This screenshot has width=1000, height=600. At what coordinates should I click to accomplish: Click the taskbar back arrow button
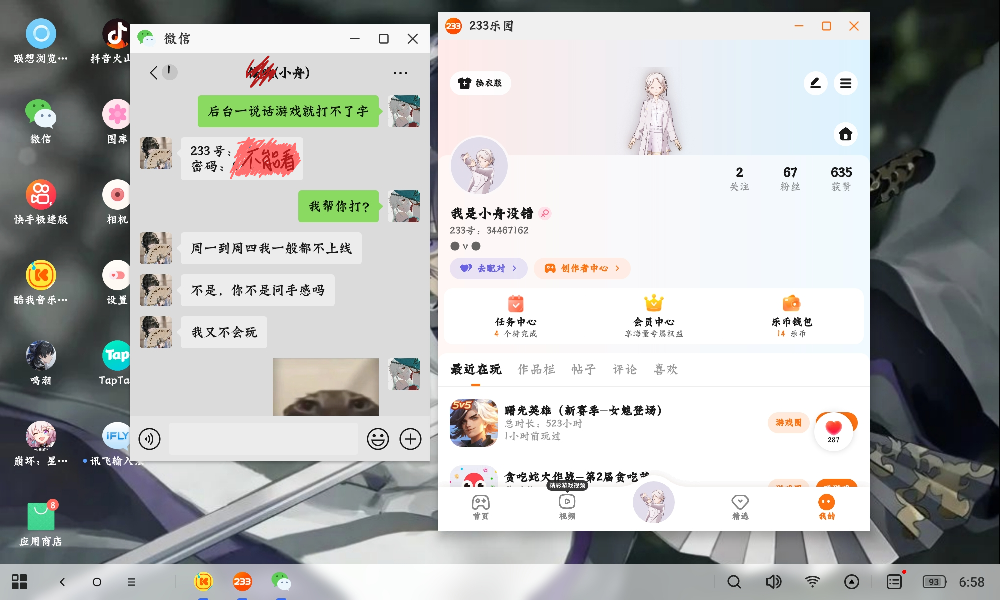(x=62, y=582)
